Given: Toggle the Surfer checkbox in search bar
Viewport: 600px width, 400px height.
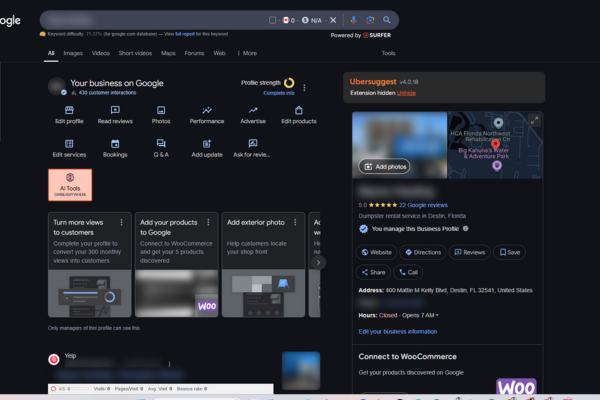Looking at the screenshot, I should tap(272, 20).
